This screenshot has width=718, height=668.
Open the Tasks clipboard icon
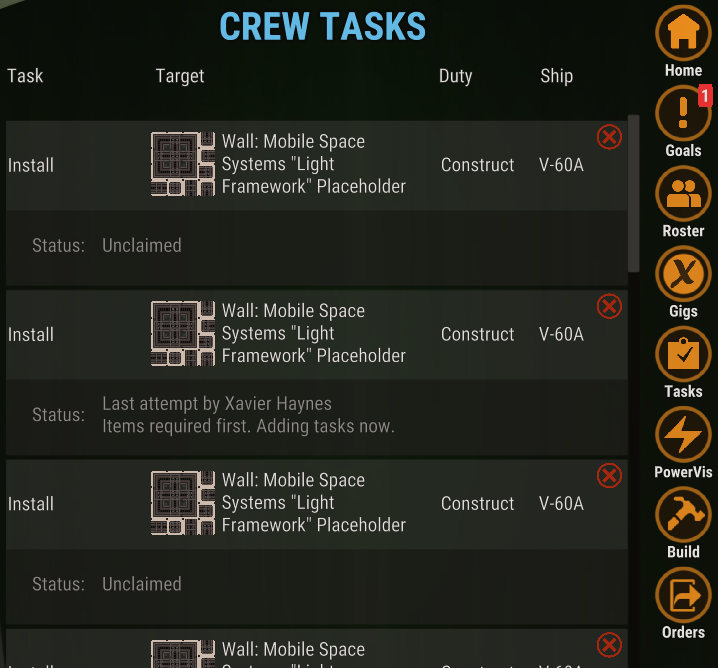683,355
